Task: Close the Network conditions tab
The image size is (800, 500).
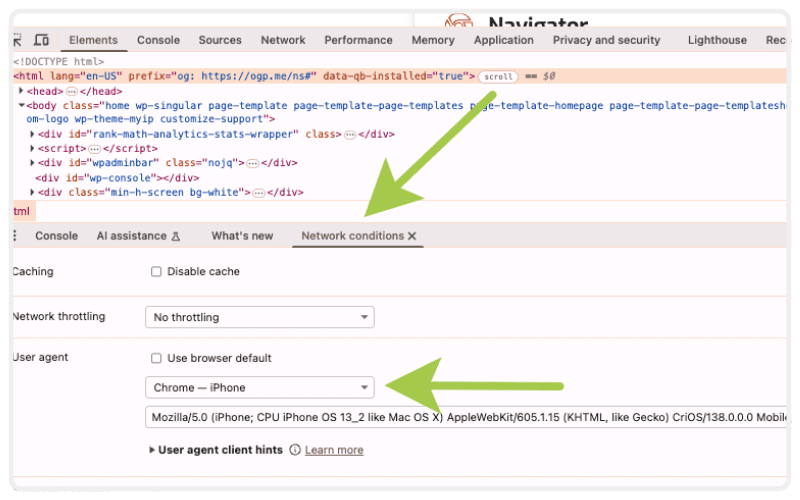Action: tap(412, 236)
